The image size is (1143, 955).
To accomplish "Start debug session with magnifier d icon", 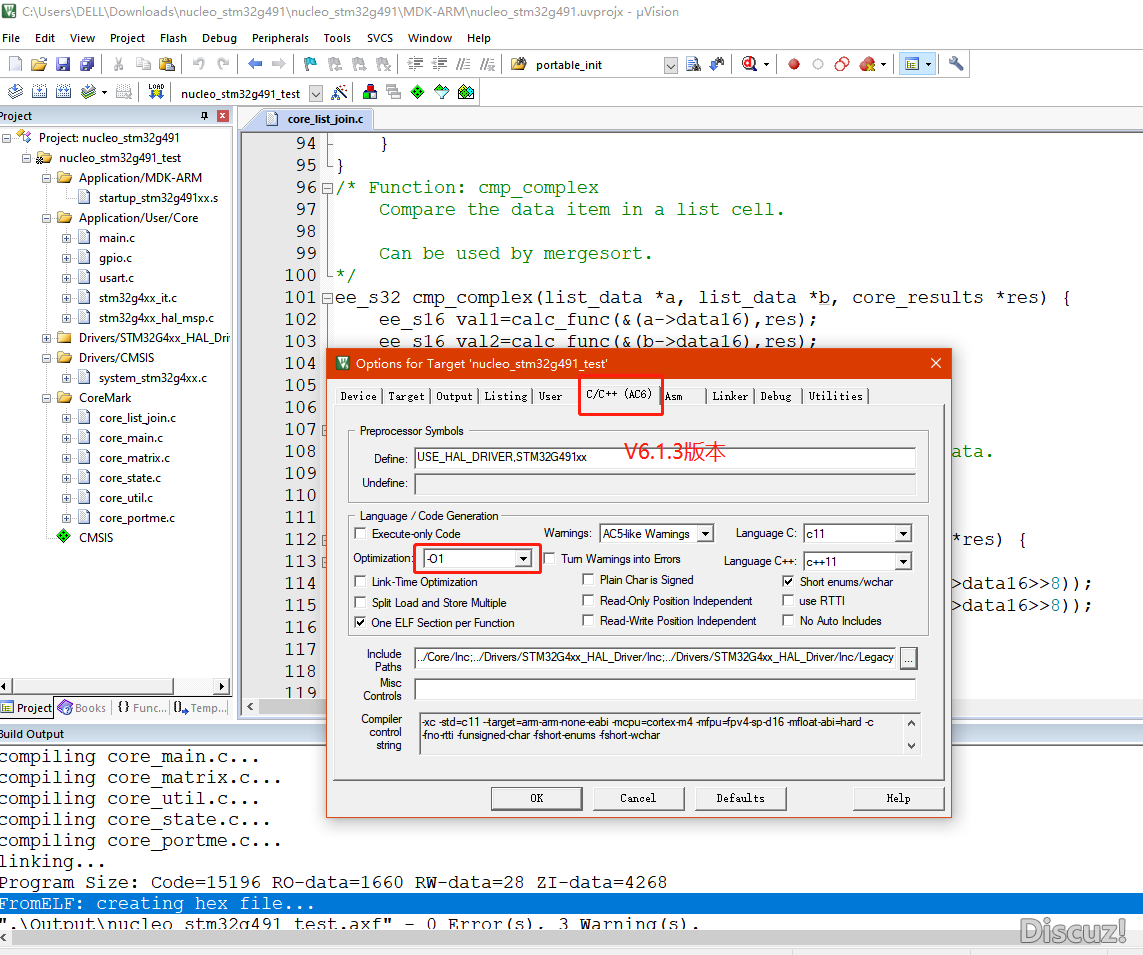I will (749, 64).
